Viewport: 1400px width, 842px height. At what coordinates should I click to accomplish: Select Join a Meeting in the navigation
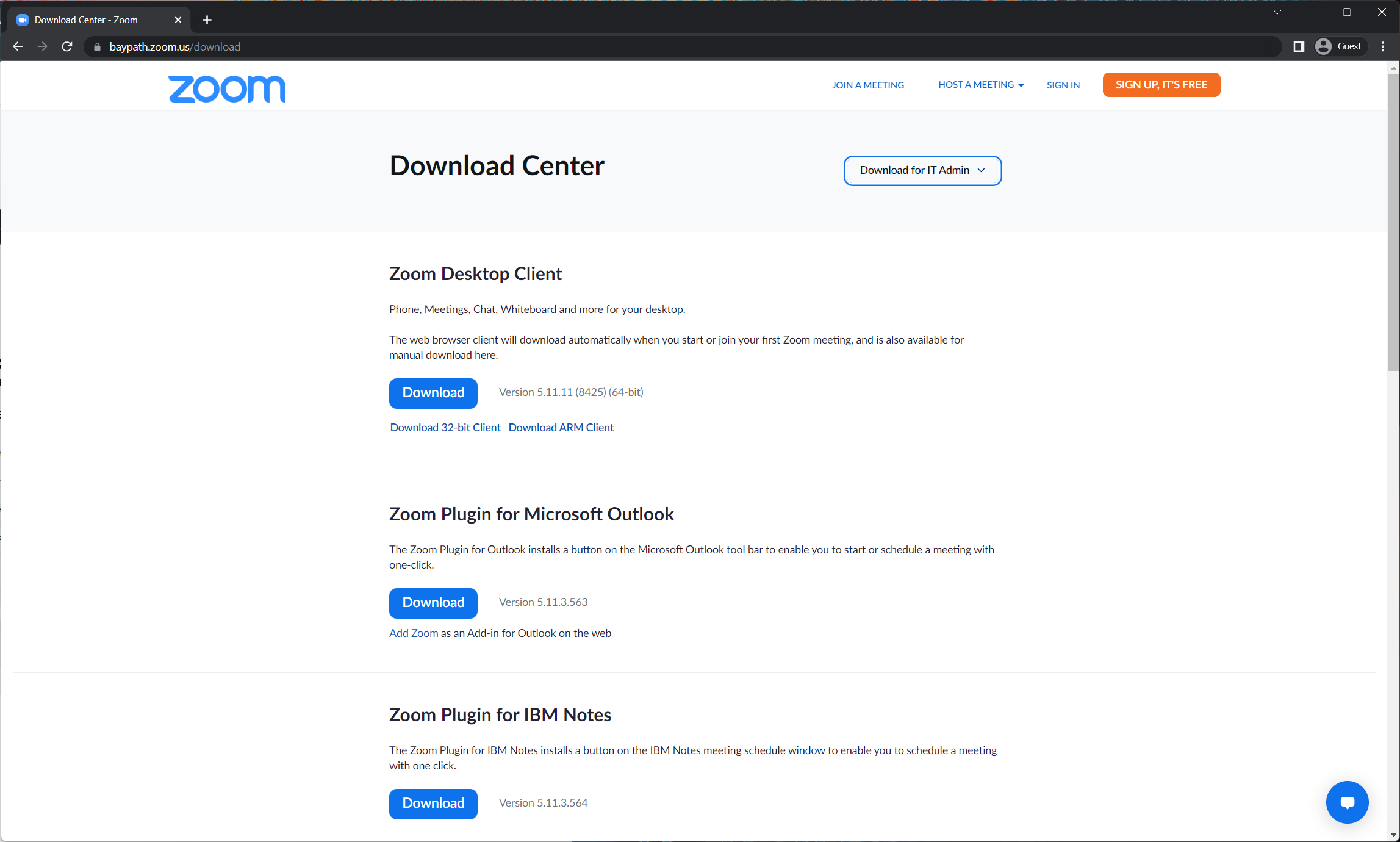click(867, 85)
